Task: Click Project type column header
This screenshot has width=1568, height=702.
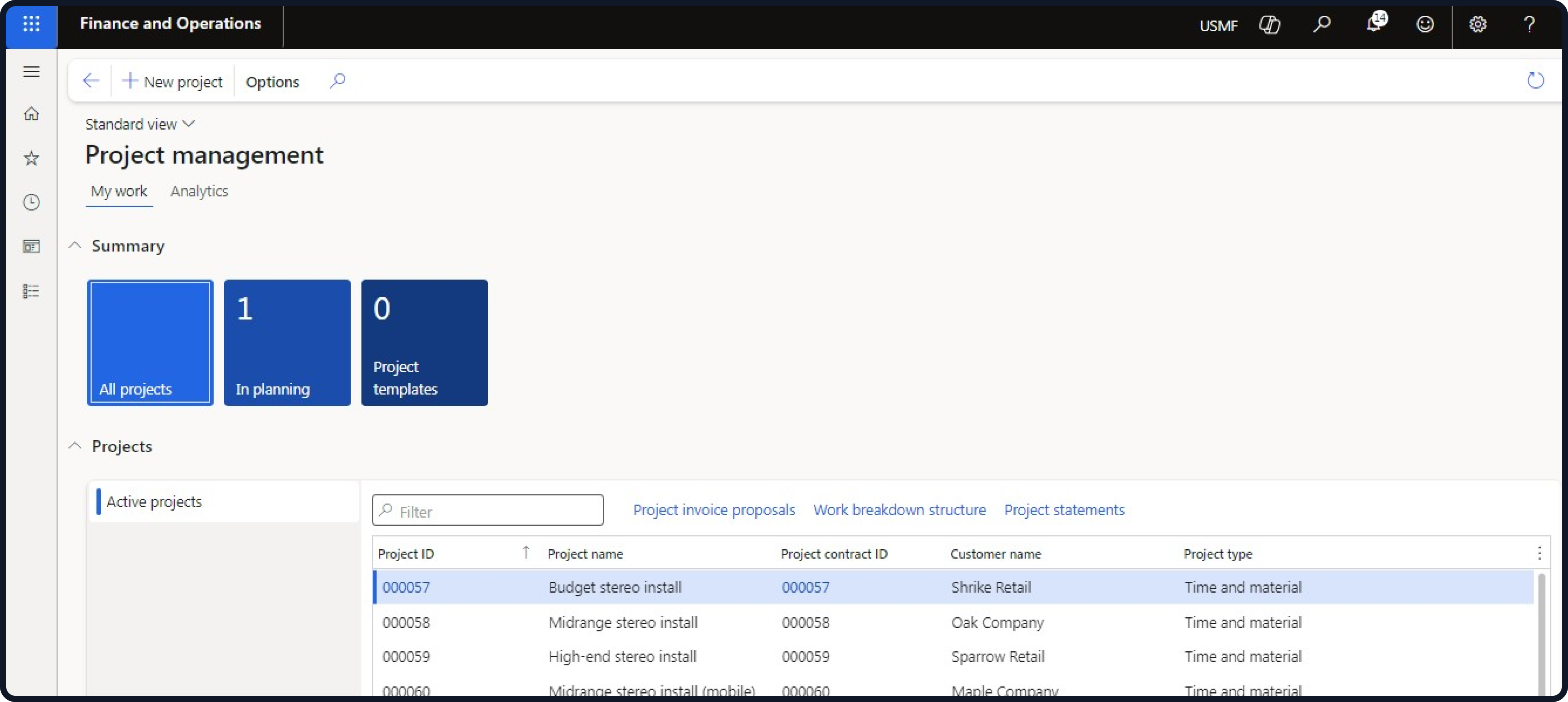Action: (1217, 554)
